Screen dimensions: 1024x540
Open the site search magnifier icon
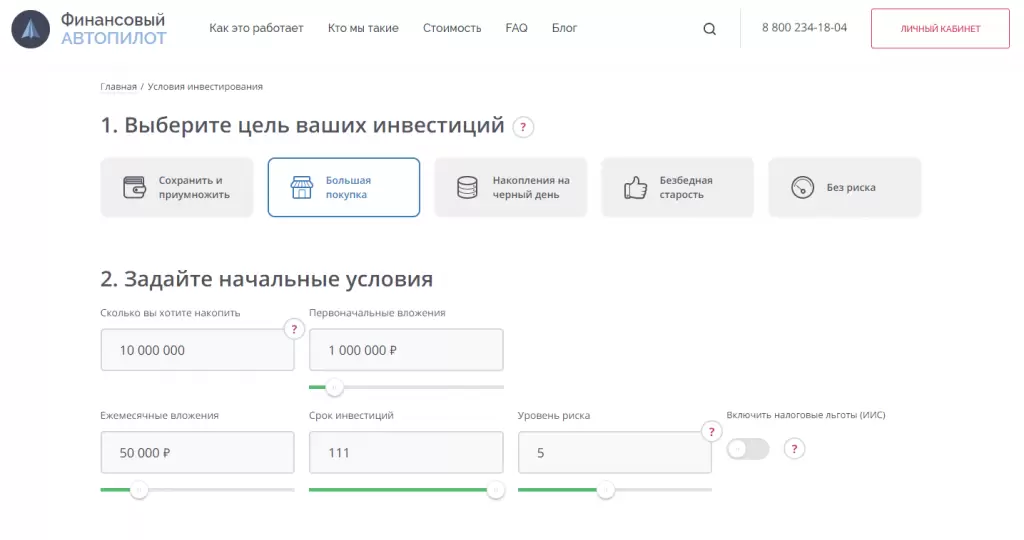pos(710,29)
